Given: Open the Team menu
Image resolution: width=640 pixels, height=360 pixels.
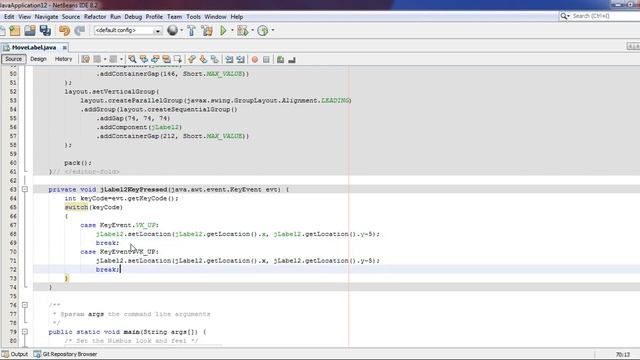Looking at the screenshot, I should (x=174, y=17).
